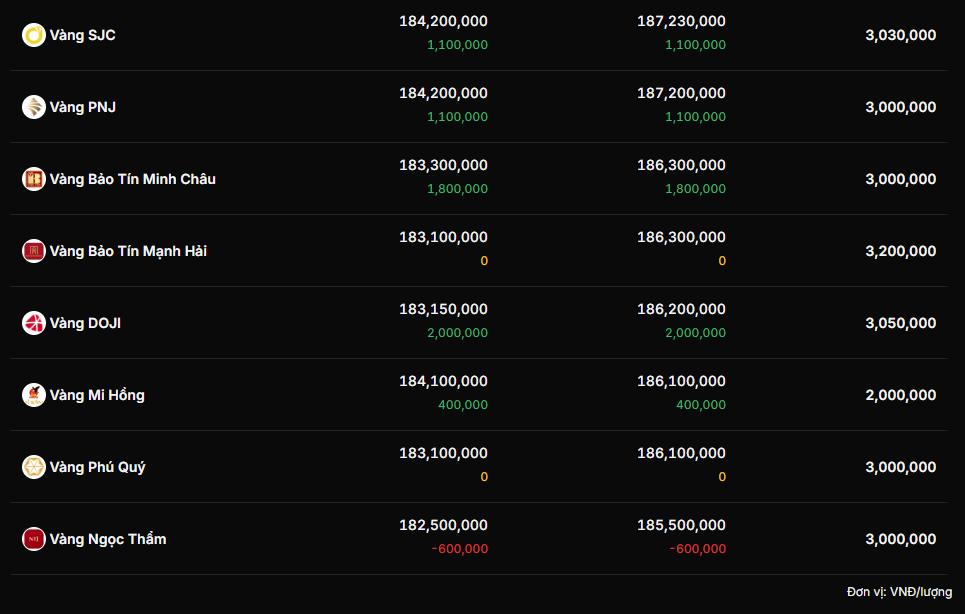Image resolution: width=965 pixels, height=614 pixels.
Task: Click the Vàng PNJ brand logo icon
Action: pos(34,107)
